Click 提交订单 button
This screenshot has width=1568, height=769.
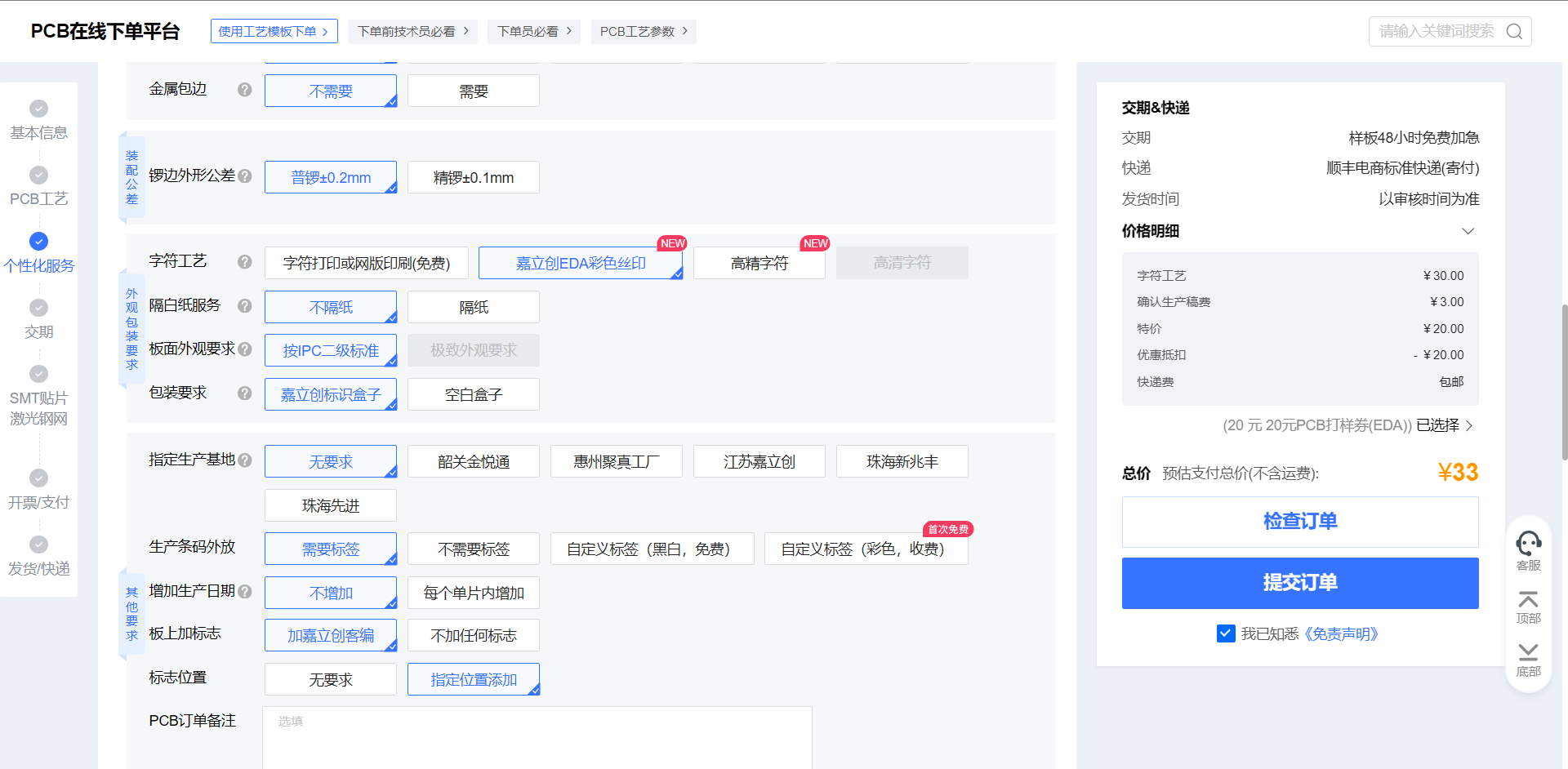[1300, 583]
